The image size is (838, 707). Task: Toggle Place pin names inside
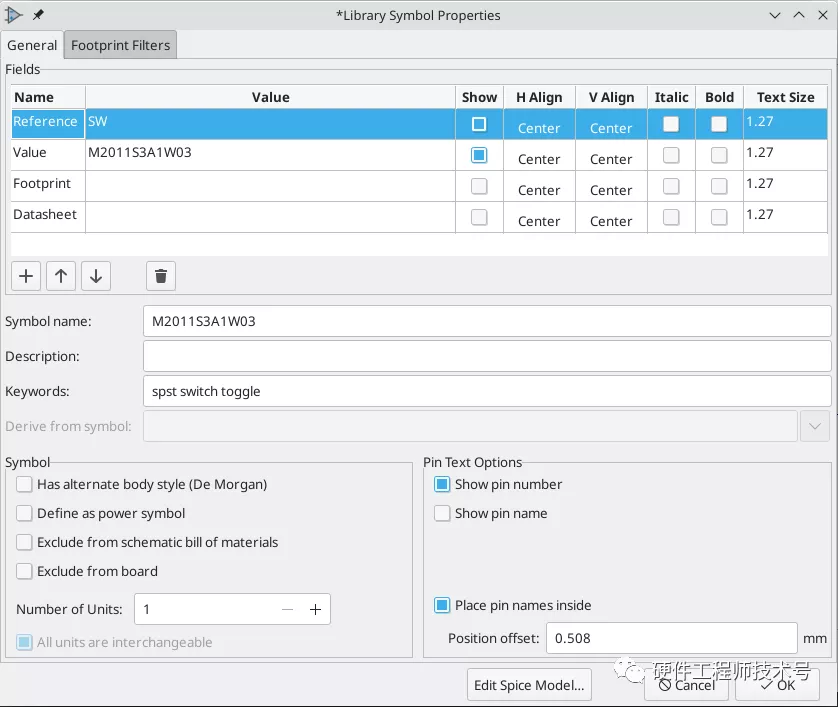(x=442, y=605)
